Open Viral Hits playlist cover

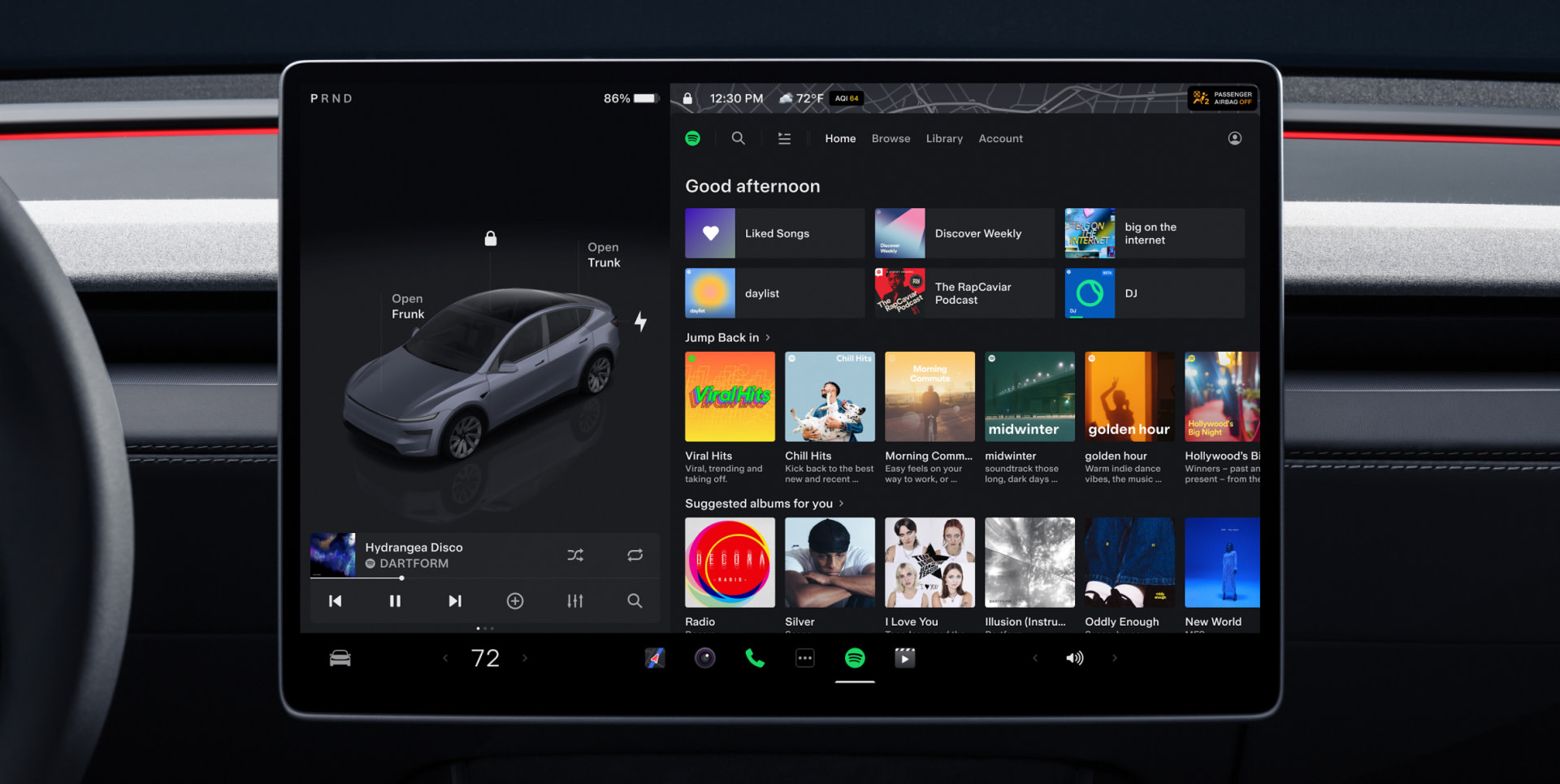(x=730, y=396)
